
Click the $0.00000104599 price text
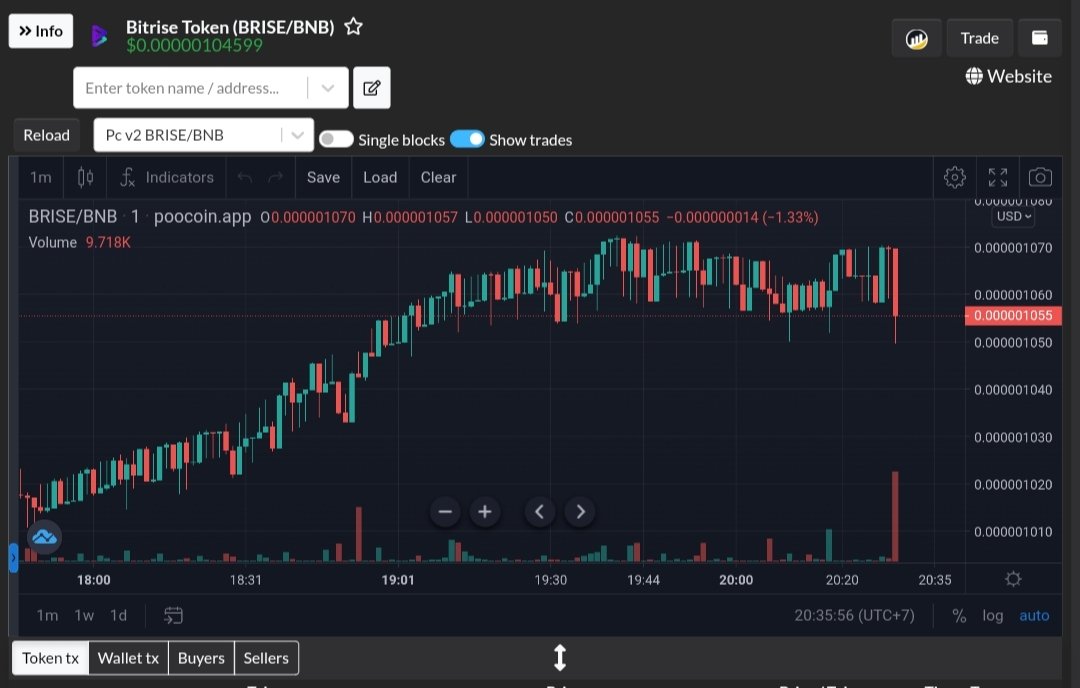(x=194, y=45)
